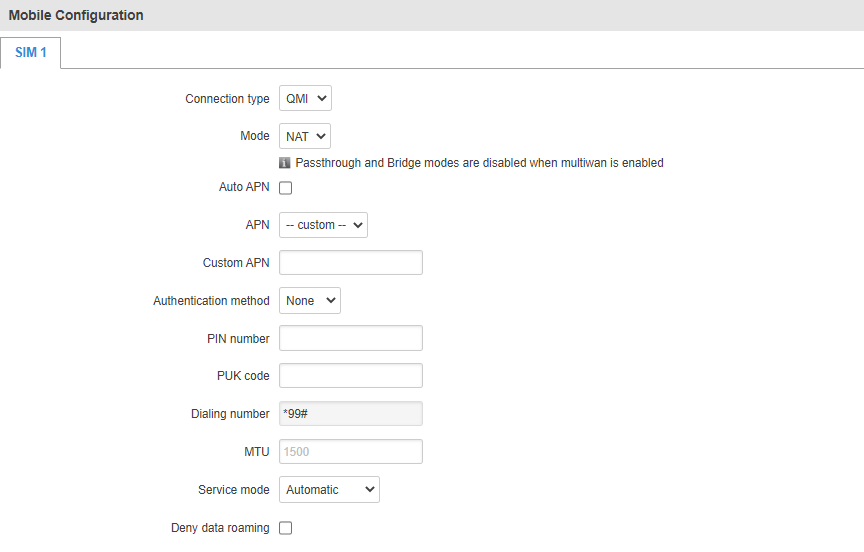Screen dimensions: 864x552
Task: Click the Passthrough and Bridge modes notice text
Action: [x=479, y=163]
